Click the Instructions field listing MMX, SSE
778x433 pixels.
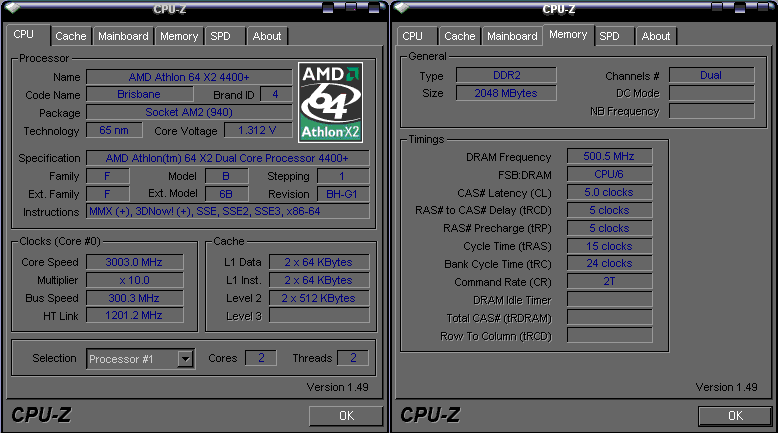tap(227, 211)
